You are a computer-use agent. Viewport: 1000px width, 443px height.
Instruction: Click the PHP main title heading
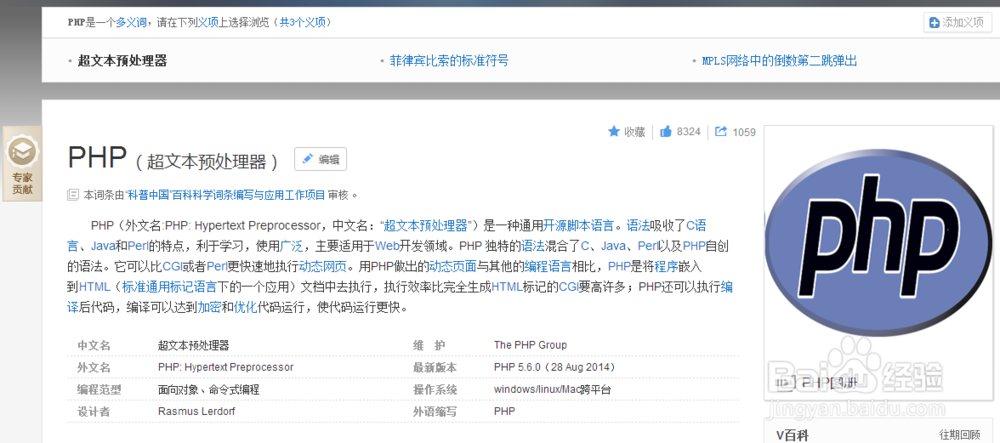coord(97,157)
